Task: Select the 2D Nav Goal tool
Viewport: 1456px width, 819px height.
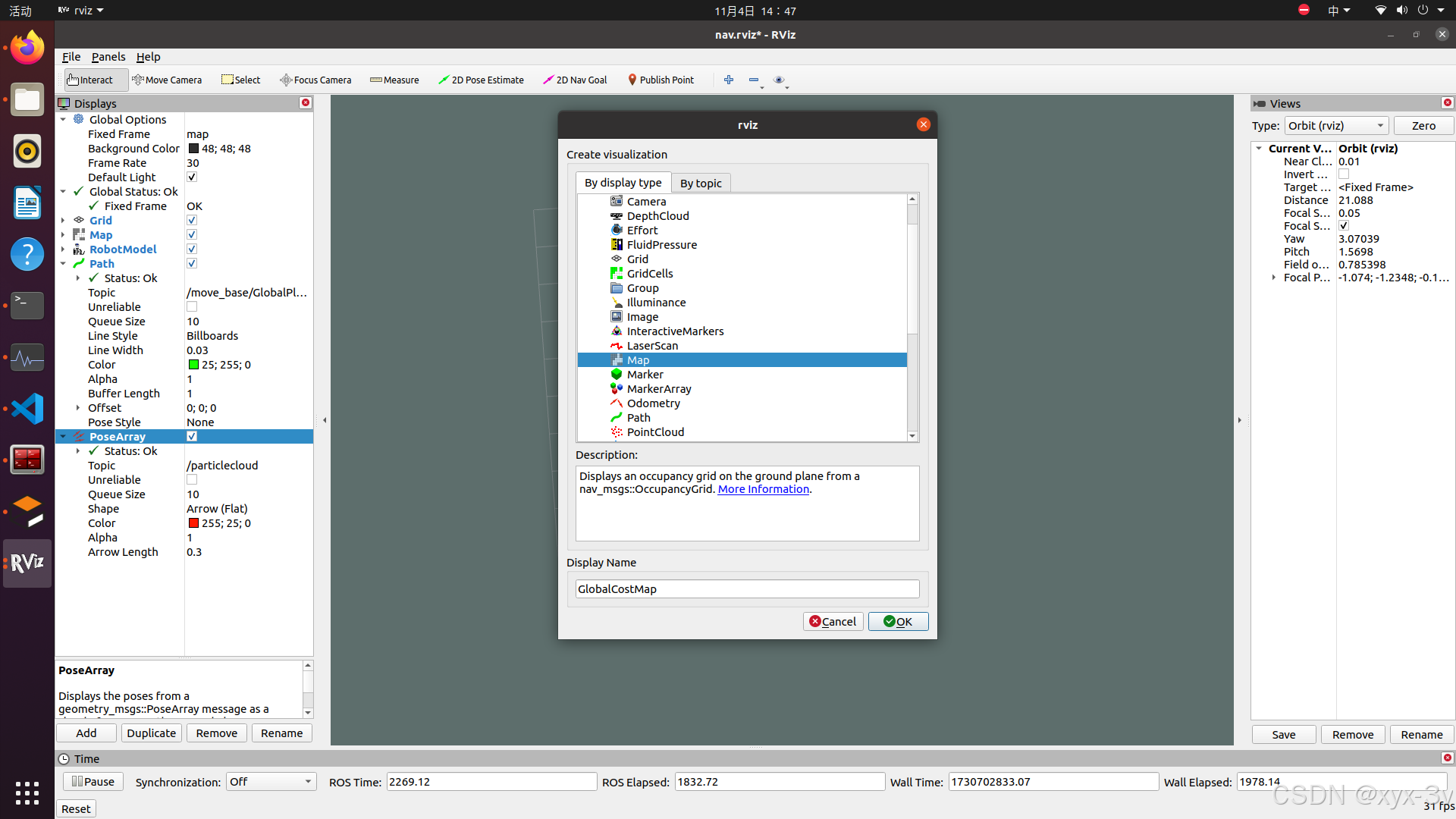Action: coord(575,80)
